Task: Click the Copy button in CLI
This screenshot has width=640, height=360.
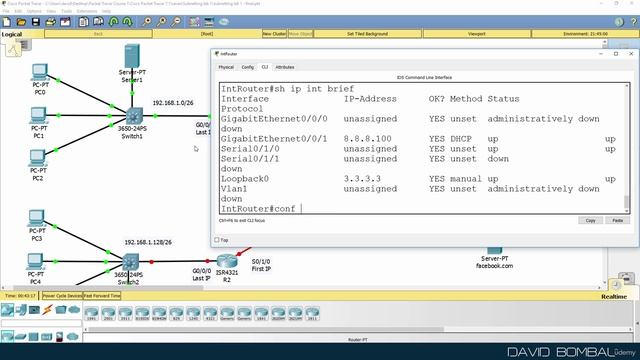Action: click(x=590, y=220)
